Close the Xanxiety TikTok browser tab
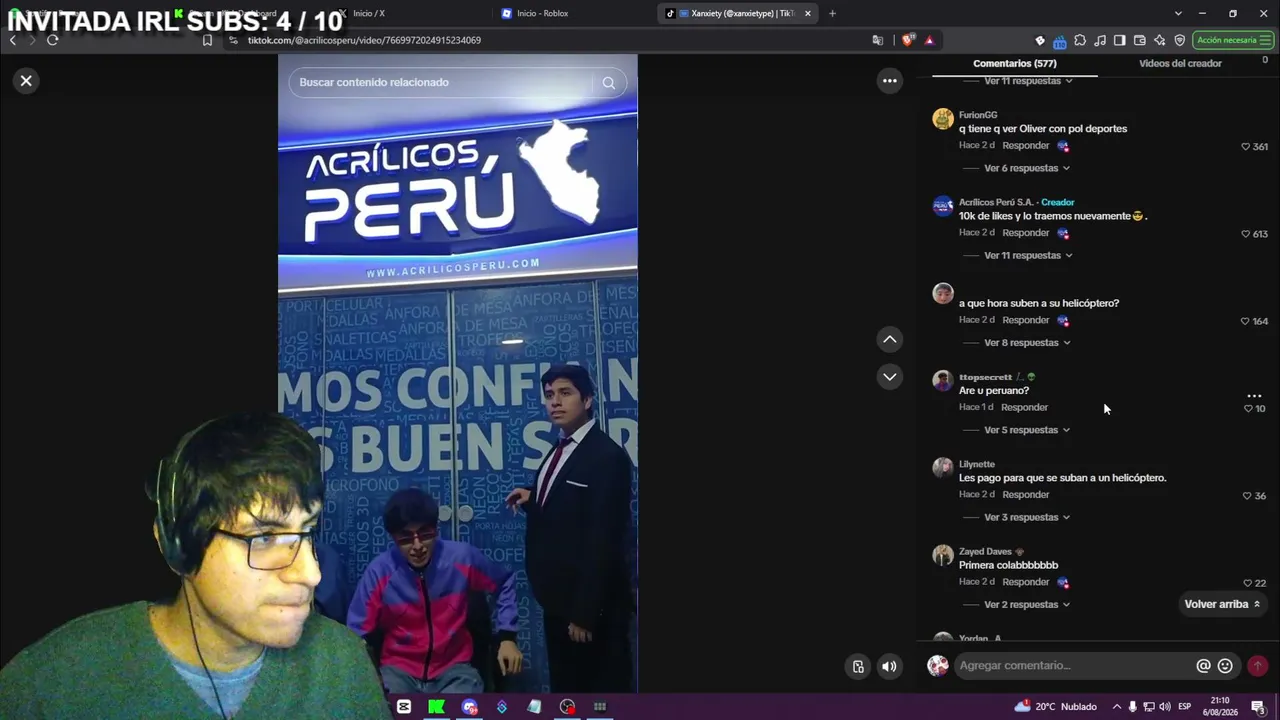This screenshot has width=1280, height=720. 807,14
